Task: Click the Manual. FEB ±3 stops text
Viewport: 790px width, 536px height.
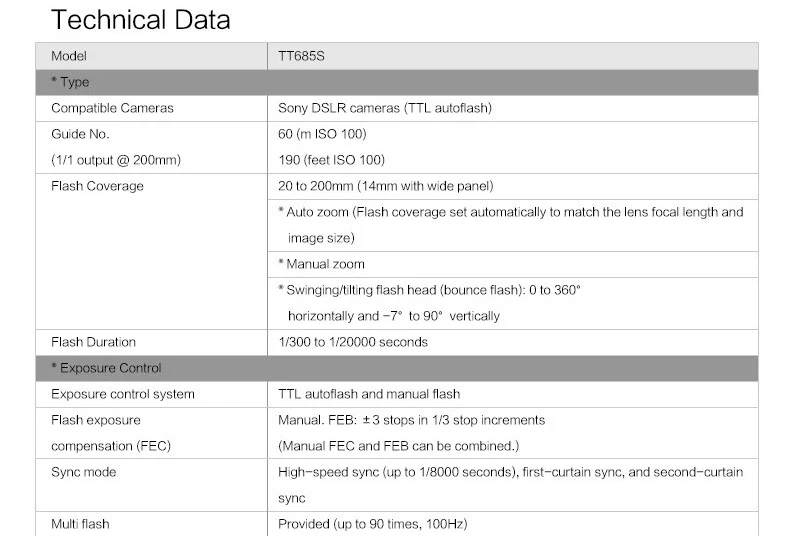Action: point(411,420)
